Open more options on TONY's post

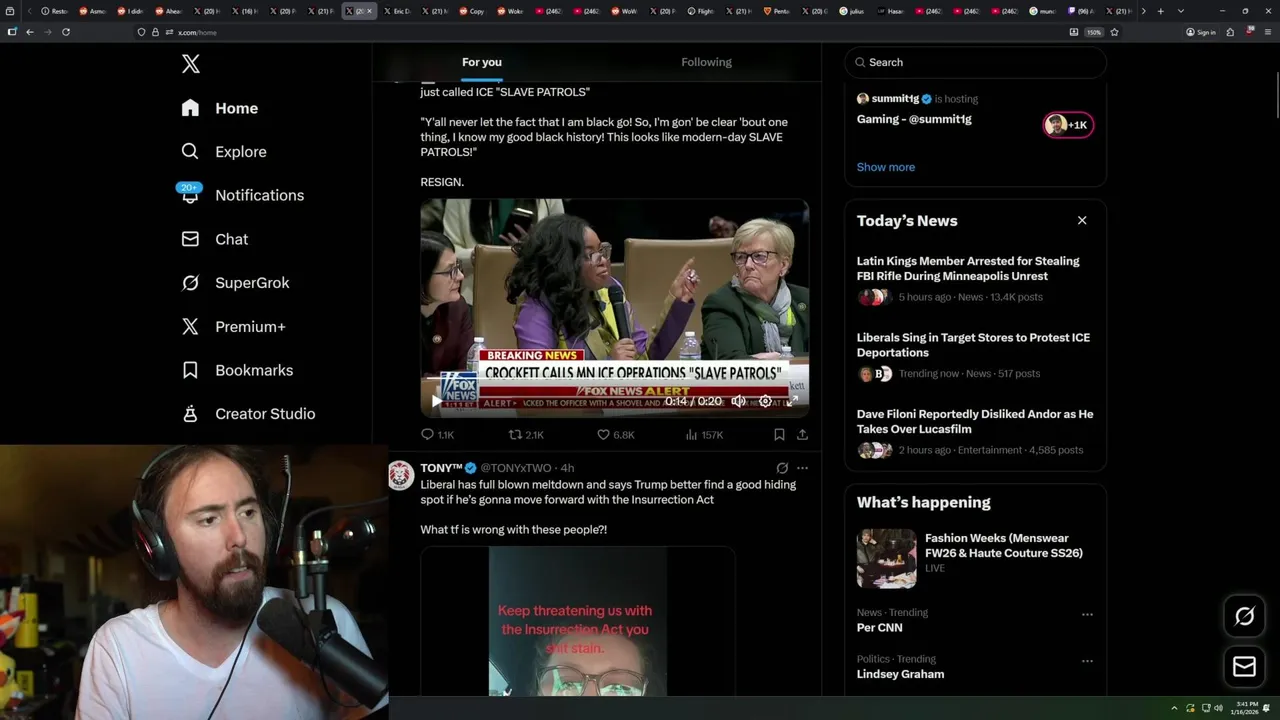click(x=802, y=468)
